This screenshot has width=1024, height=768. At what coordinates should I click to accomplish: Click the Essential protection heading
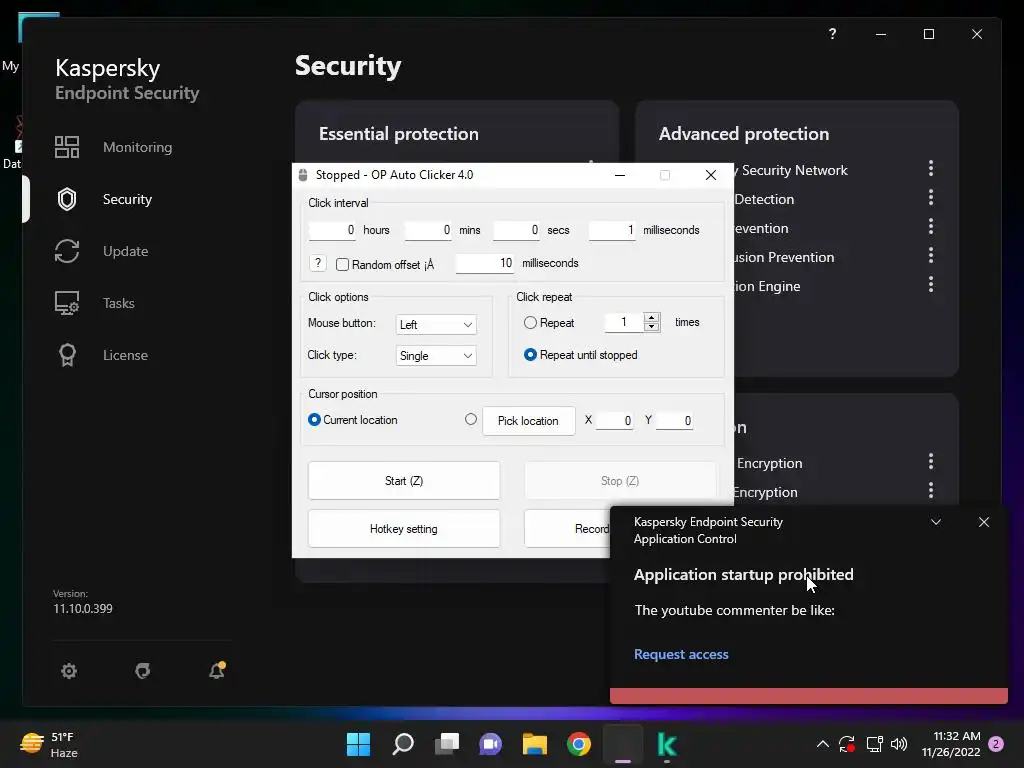click(398, 134)
